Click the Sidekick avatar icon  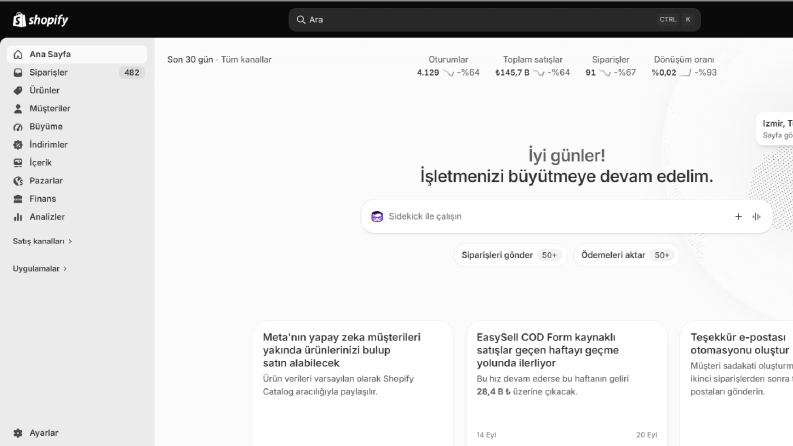coord(377,216)
